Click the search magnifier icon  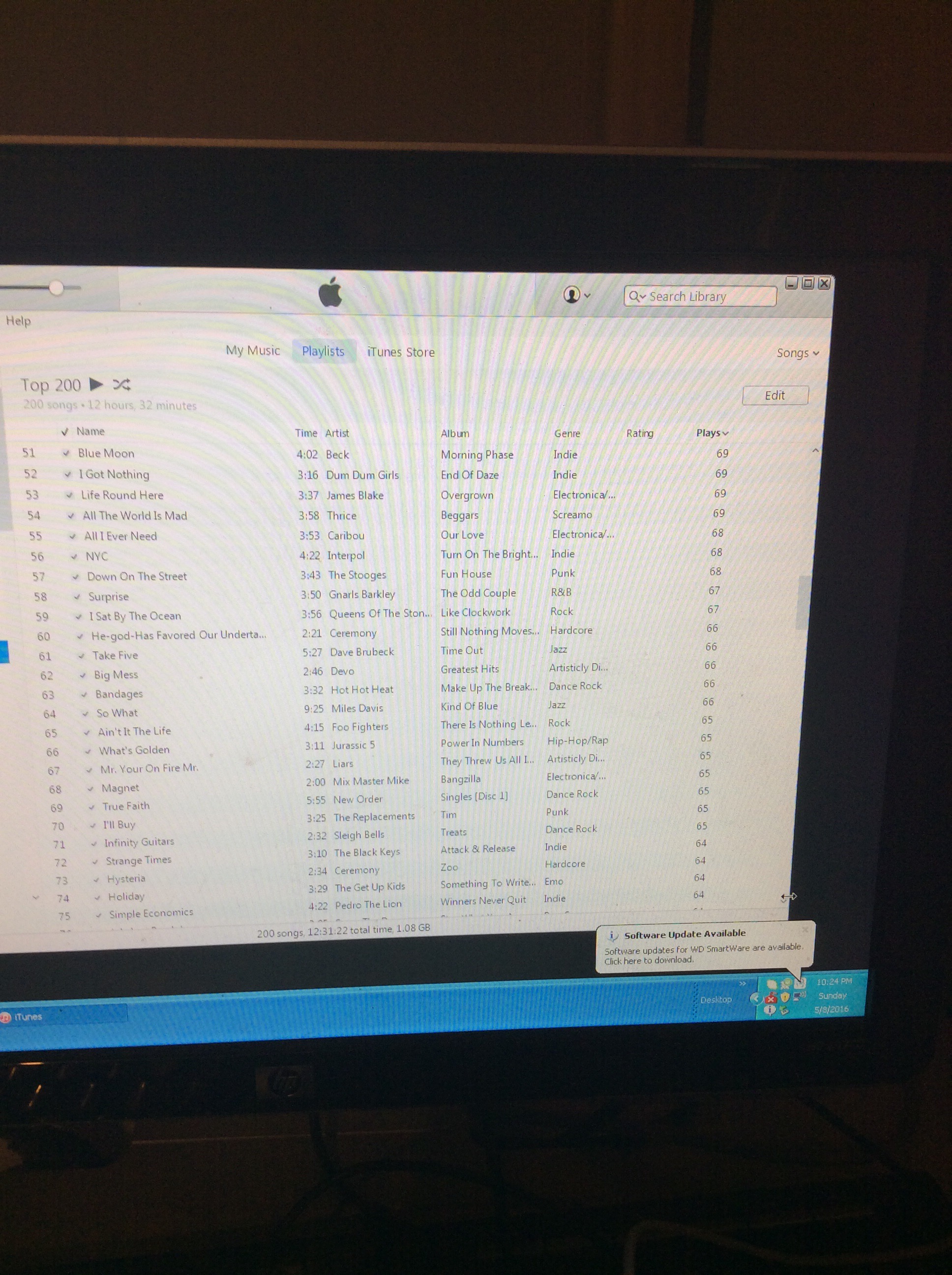pos(634,296)
